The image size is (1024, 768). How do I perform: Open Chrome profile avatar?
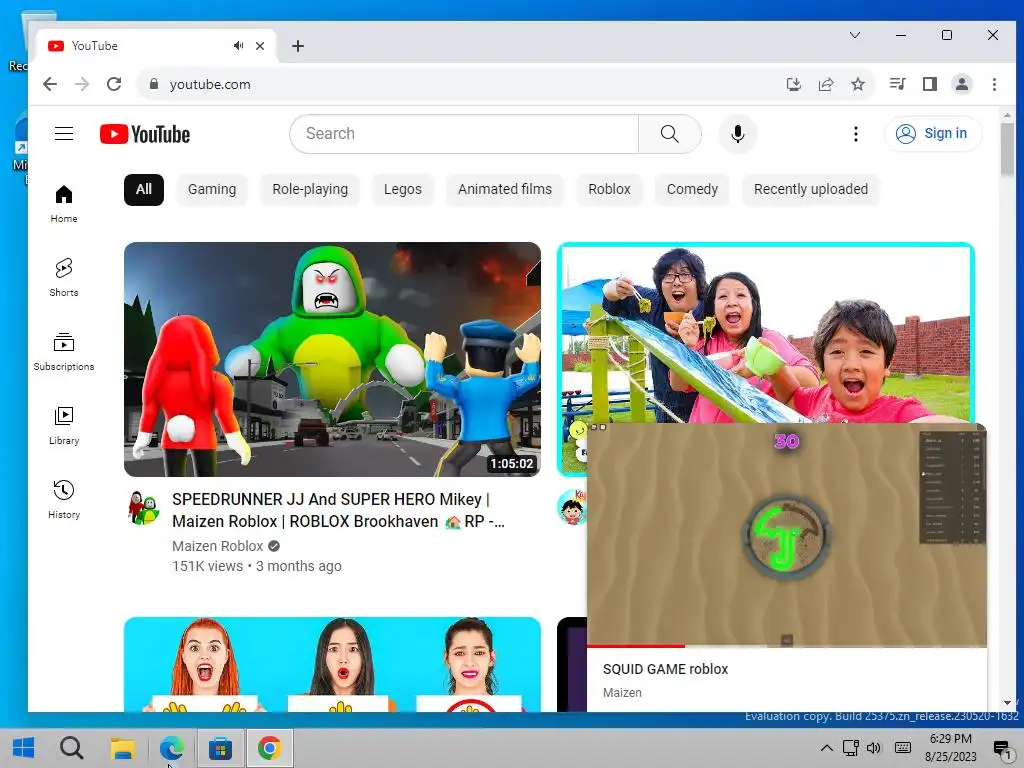962,84
